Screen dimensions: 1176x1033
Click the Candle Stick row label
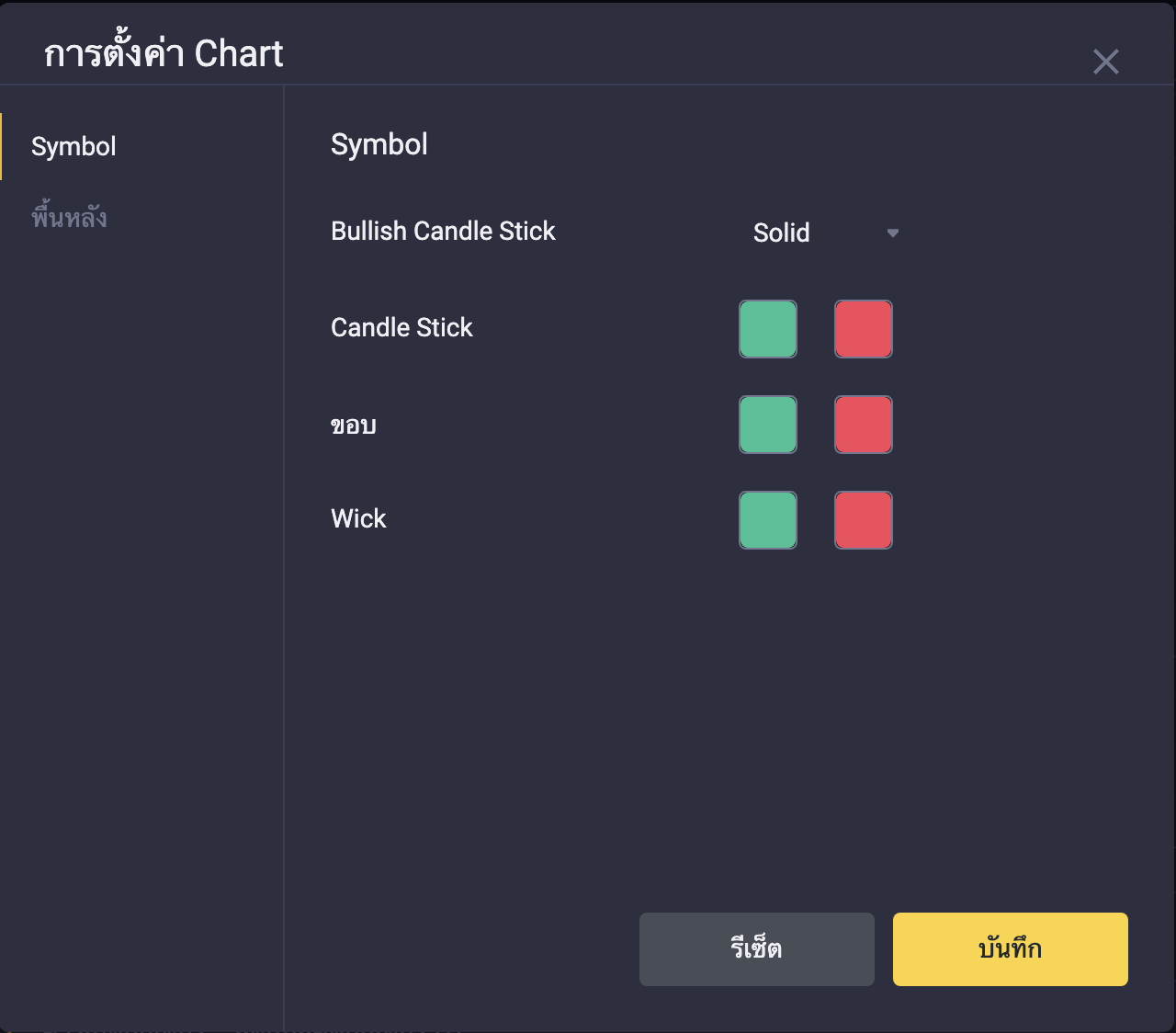401,327
